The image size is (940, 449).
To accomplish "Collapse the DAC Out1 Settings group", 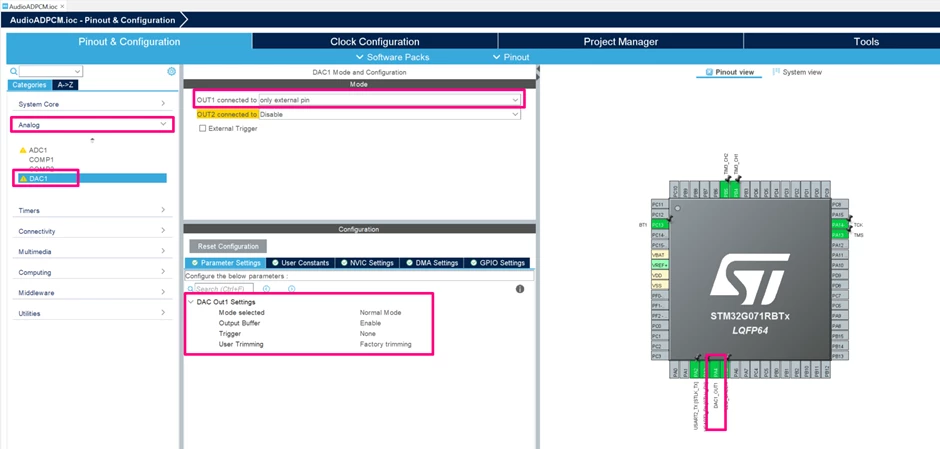I will point(191,302).
